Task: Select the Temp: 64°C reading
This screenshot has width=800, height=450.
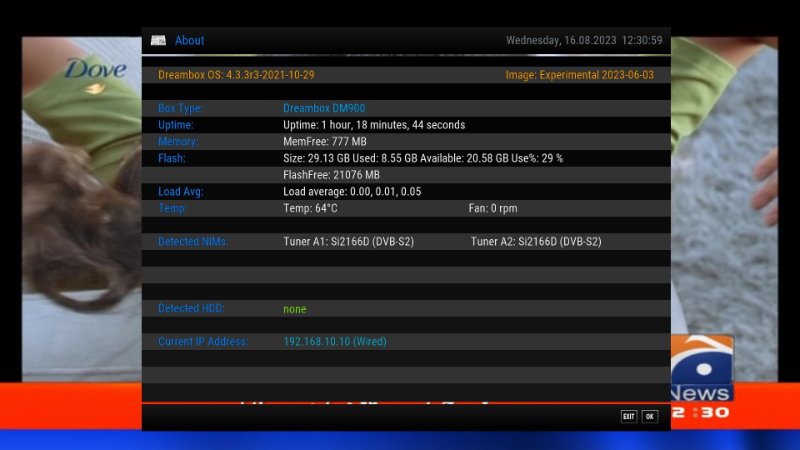Action: [x=310, y=208]
